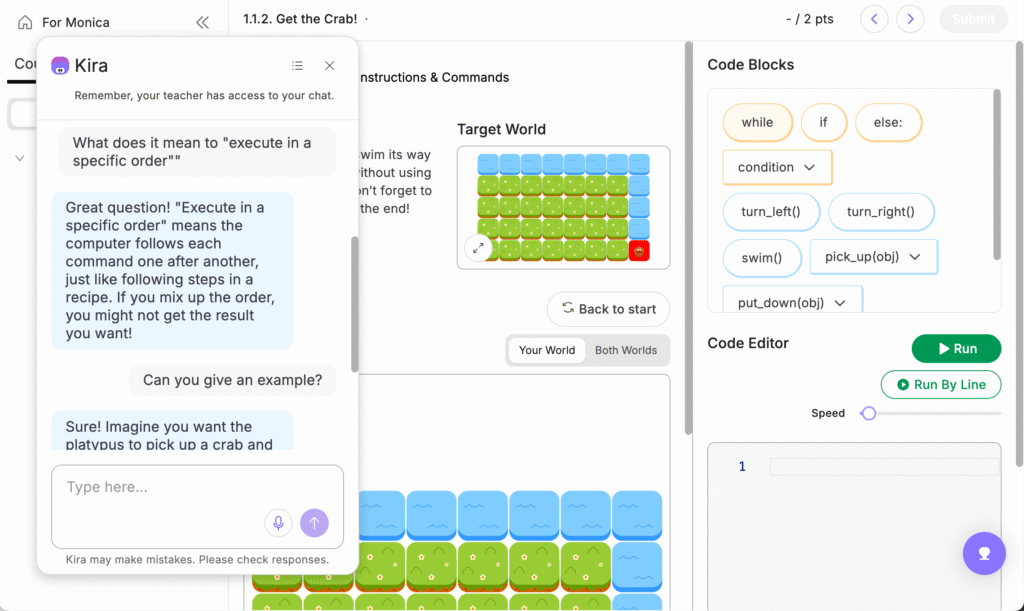The height and width of the screenshot is (611, 1024).
Task: Close the Kira chat panel
Action: 329,66
